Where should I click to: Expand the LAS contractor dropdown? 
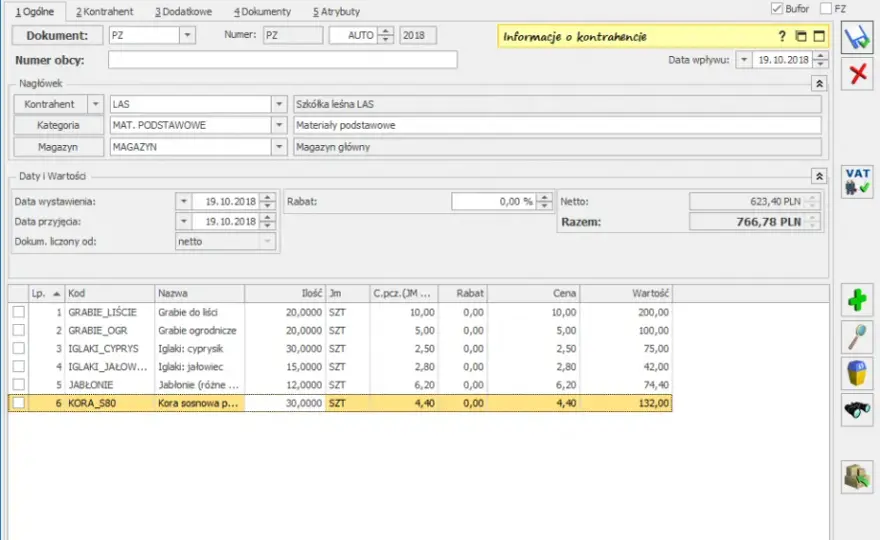point(279,104)
